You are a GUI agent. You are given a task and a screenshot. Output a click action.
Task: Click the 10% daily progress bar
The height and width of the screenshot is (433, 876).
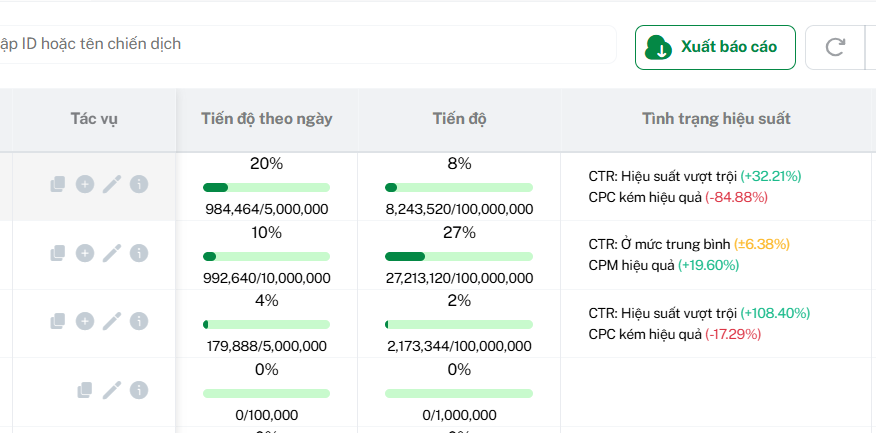point(266,256)
